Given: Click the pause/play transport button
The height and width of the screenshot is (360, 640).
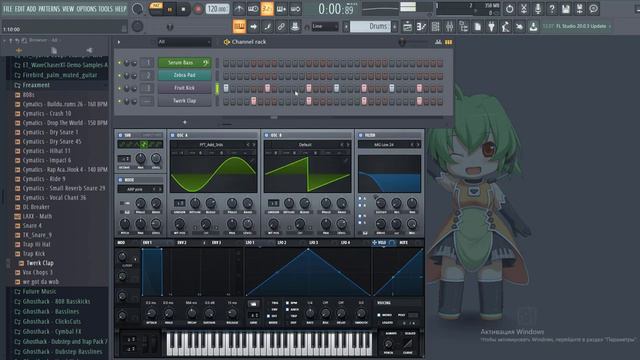Looking at the screenshot, I should click(170, 9).
